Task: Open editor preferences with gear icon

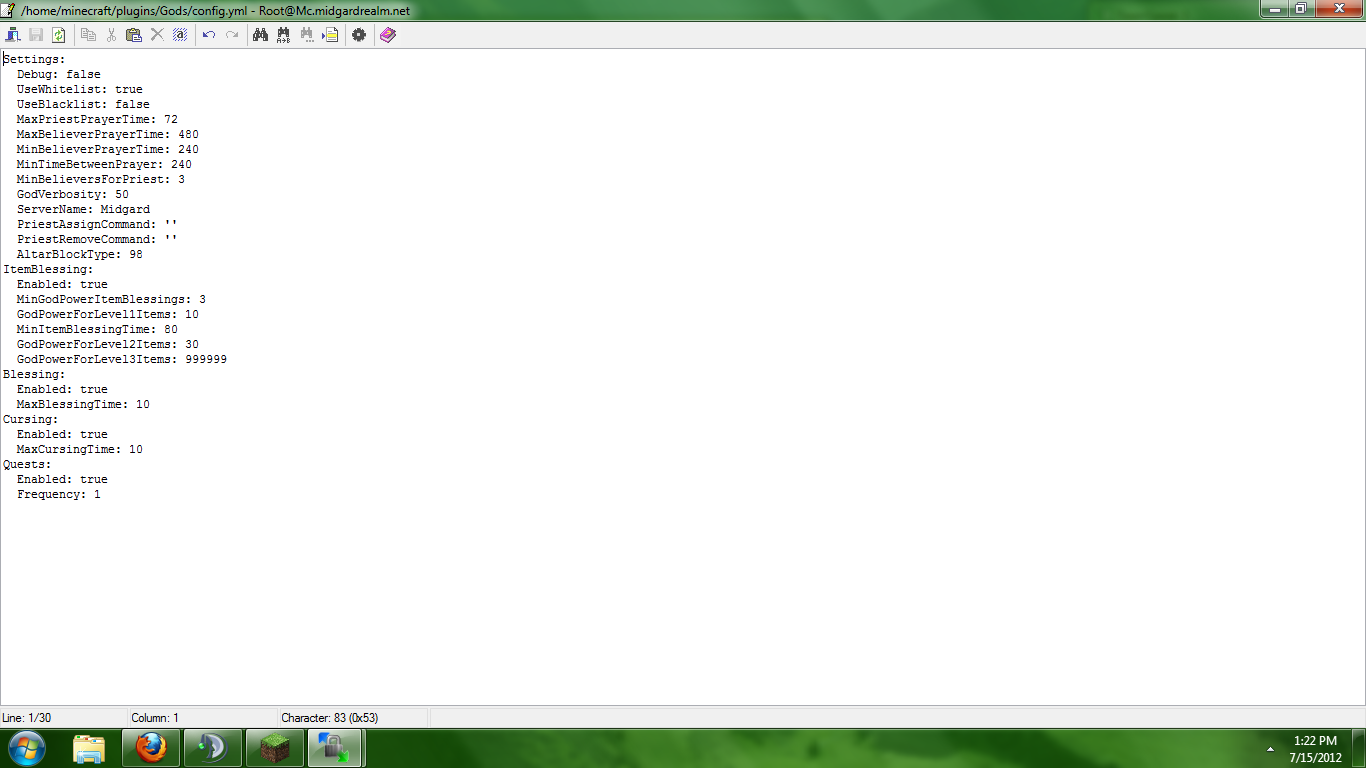Action: (358, 34)
